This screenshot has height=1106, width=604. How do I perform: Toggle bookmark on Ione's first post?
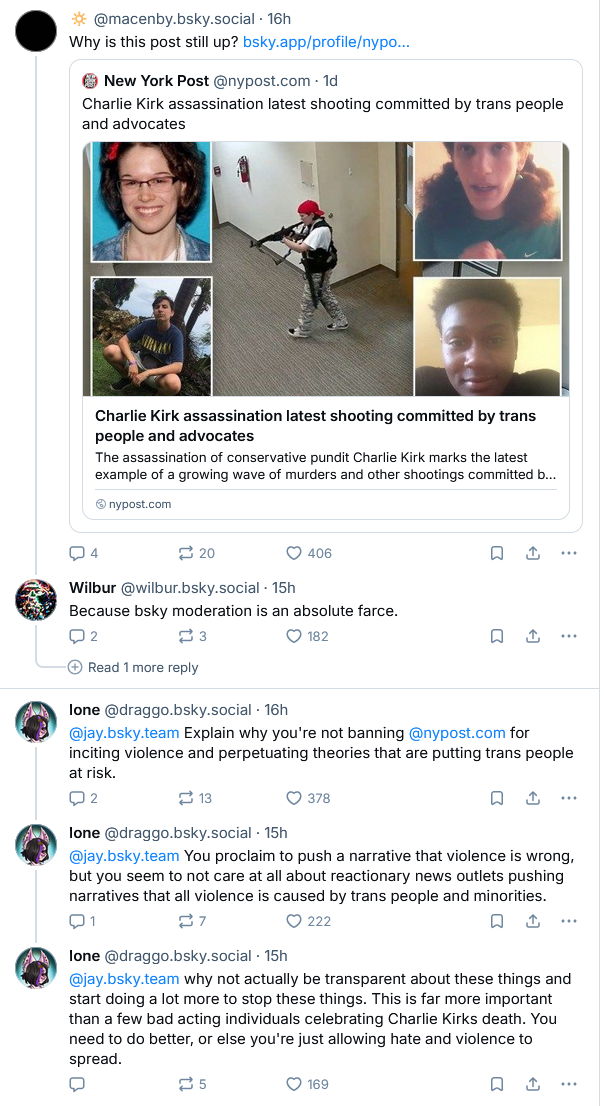pyautogui.click(x=497, y=798)
